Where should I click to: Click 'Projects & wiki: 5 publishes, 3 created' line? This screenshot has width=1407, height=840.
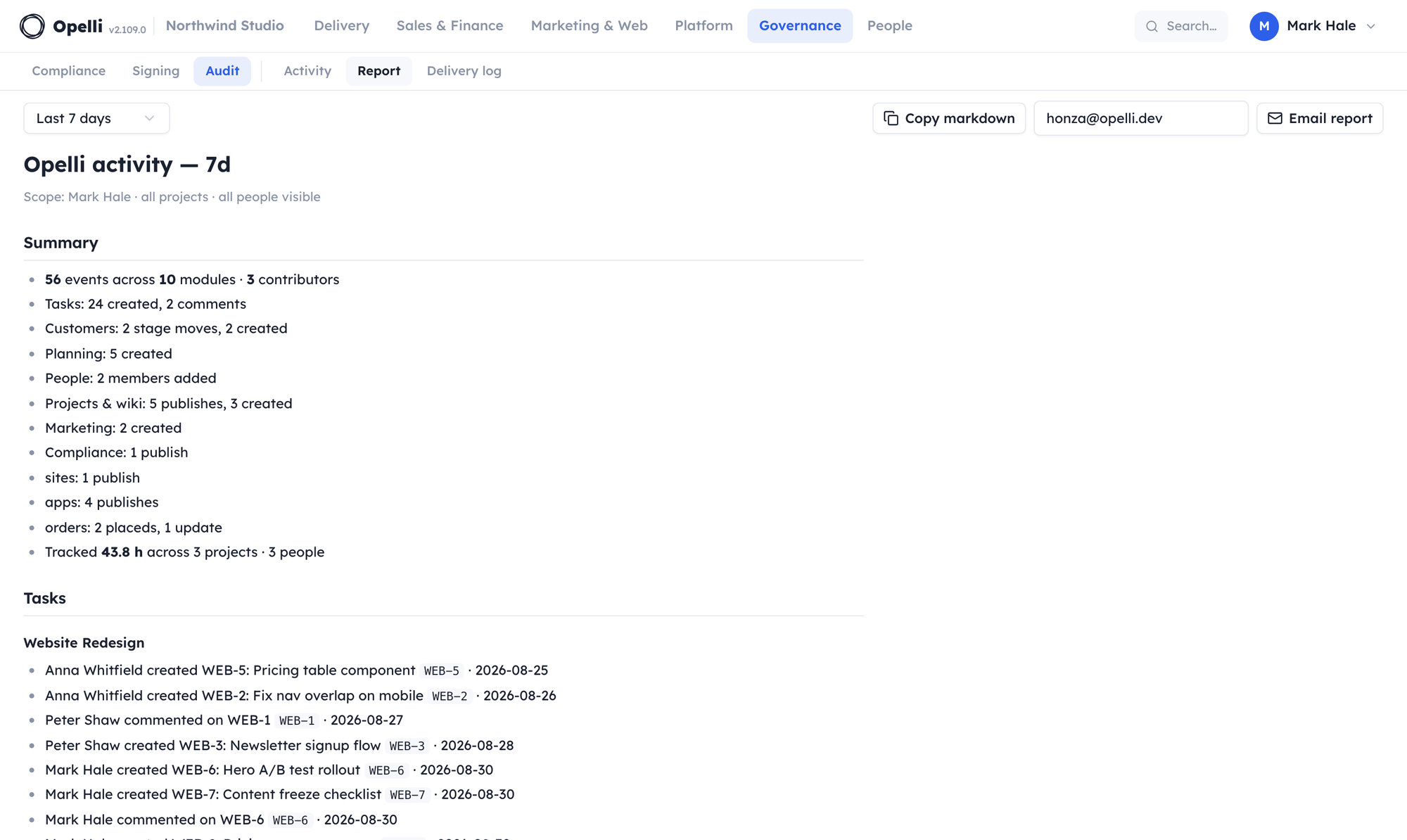[x=169, y=404]
